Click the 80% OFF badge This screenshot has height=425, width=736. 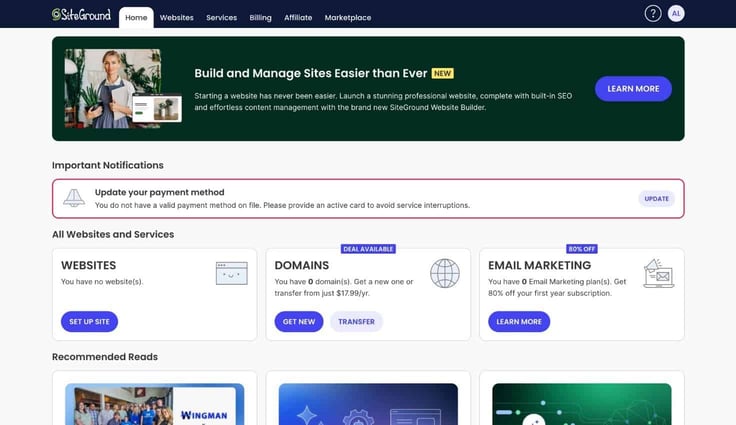[x=582, y=249]
